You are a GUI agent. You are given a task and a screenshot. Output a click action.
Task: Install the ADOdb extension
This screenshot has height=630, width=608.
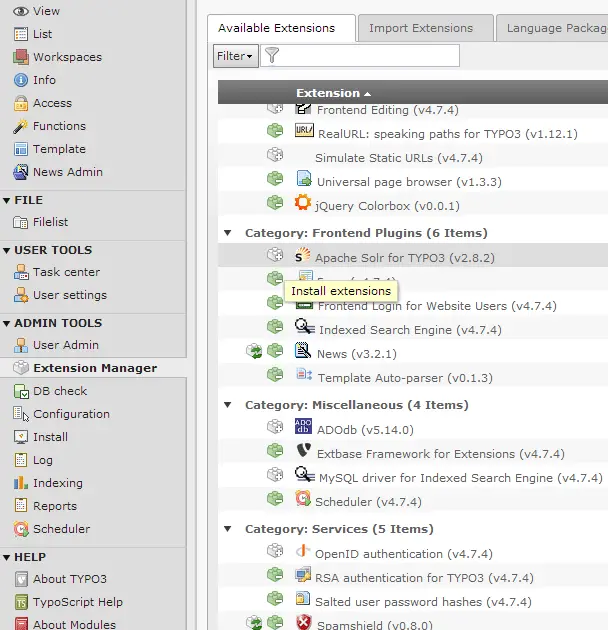point(275,426)
